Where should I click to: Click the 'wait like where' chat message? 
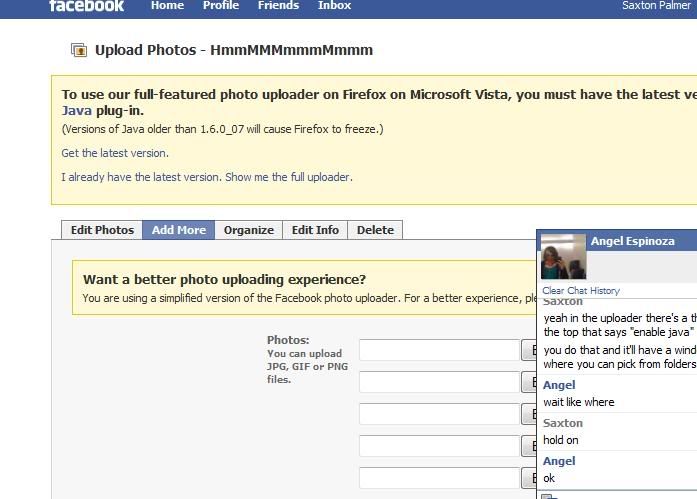tap(579, 402)
